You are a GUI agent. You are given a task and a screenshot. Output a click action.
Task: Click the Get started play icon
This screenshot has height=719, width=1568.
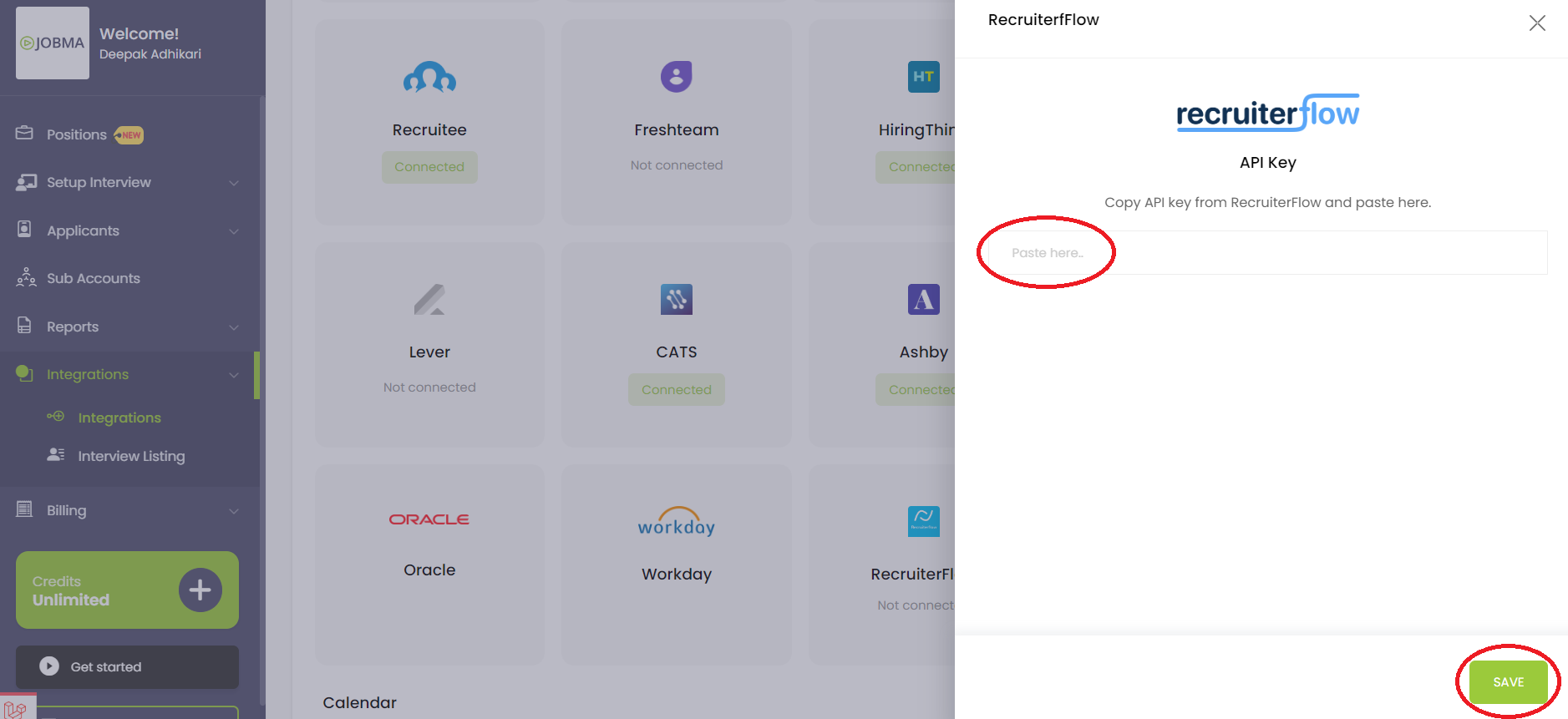coord(49,666)
